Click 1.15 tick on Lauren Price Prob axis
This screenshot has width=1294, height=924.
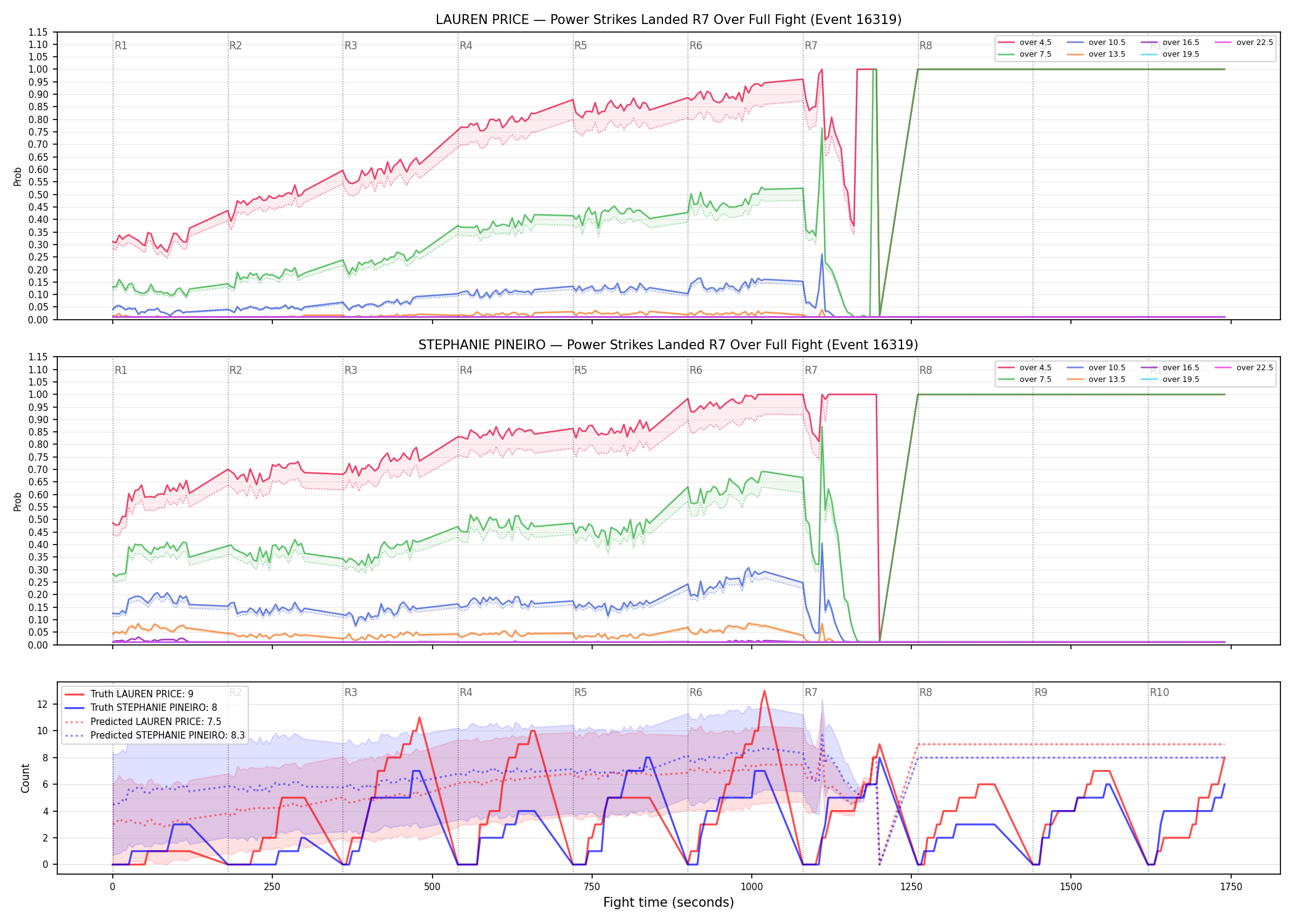(38, 32)
